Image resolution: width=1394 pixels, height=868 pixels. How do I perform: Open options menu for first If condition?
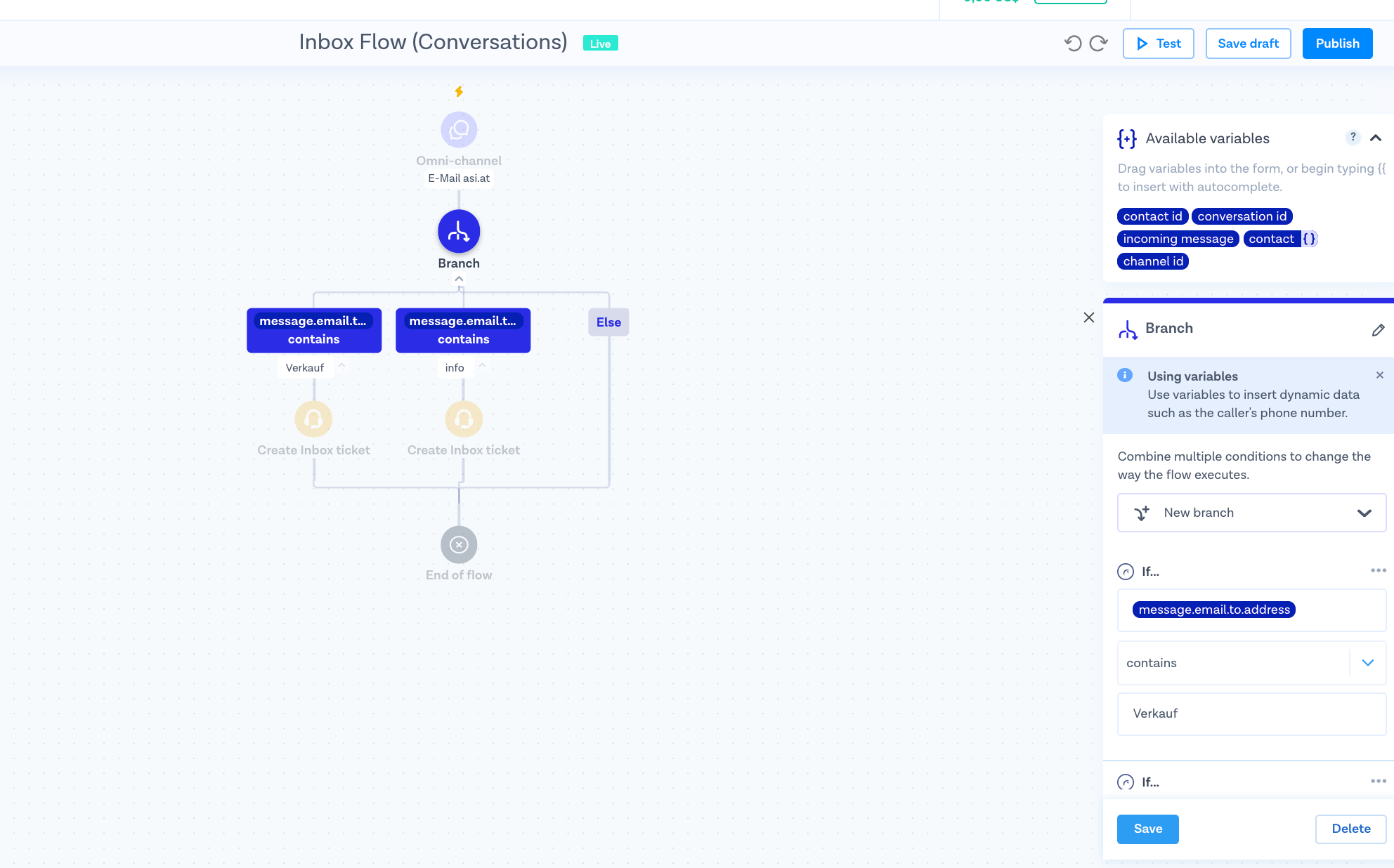pos(1378,570)
